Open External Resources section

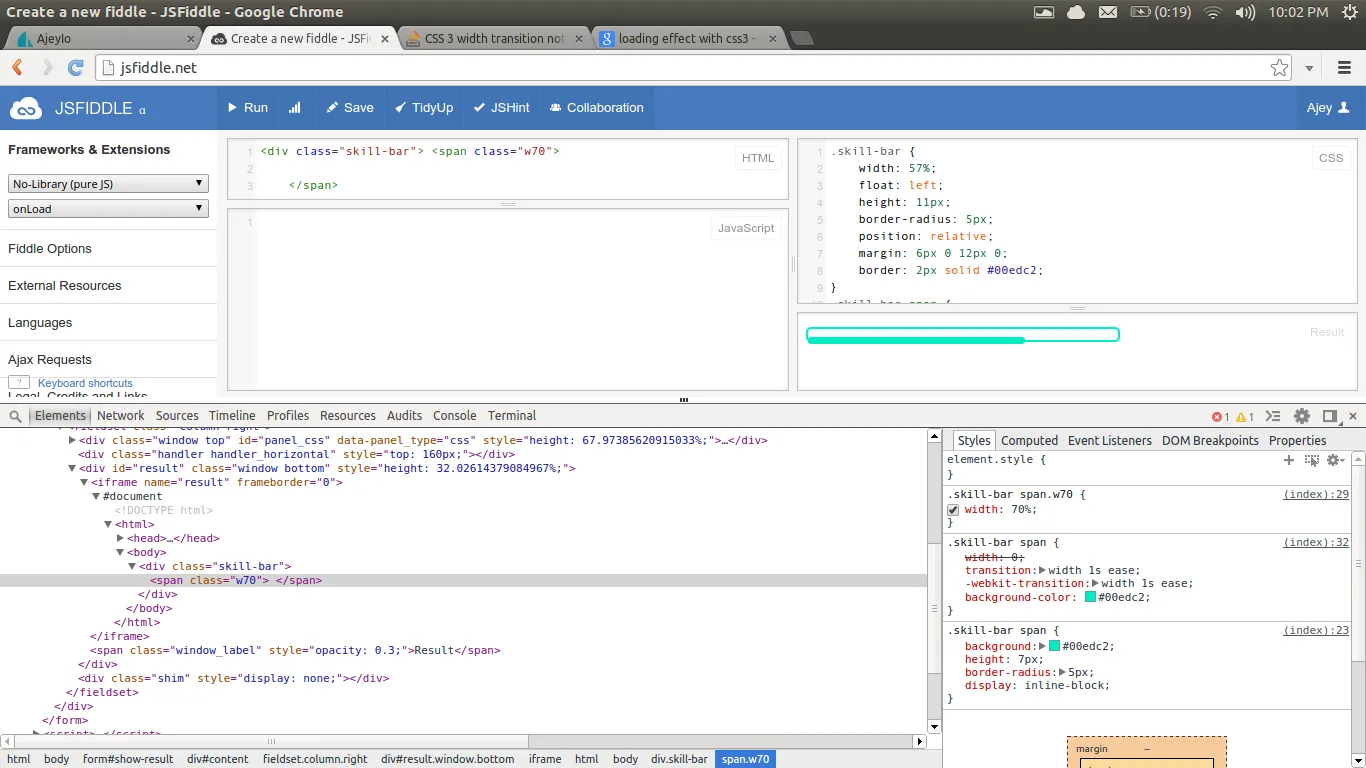click(65, 286)
